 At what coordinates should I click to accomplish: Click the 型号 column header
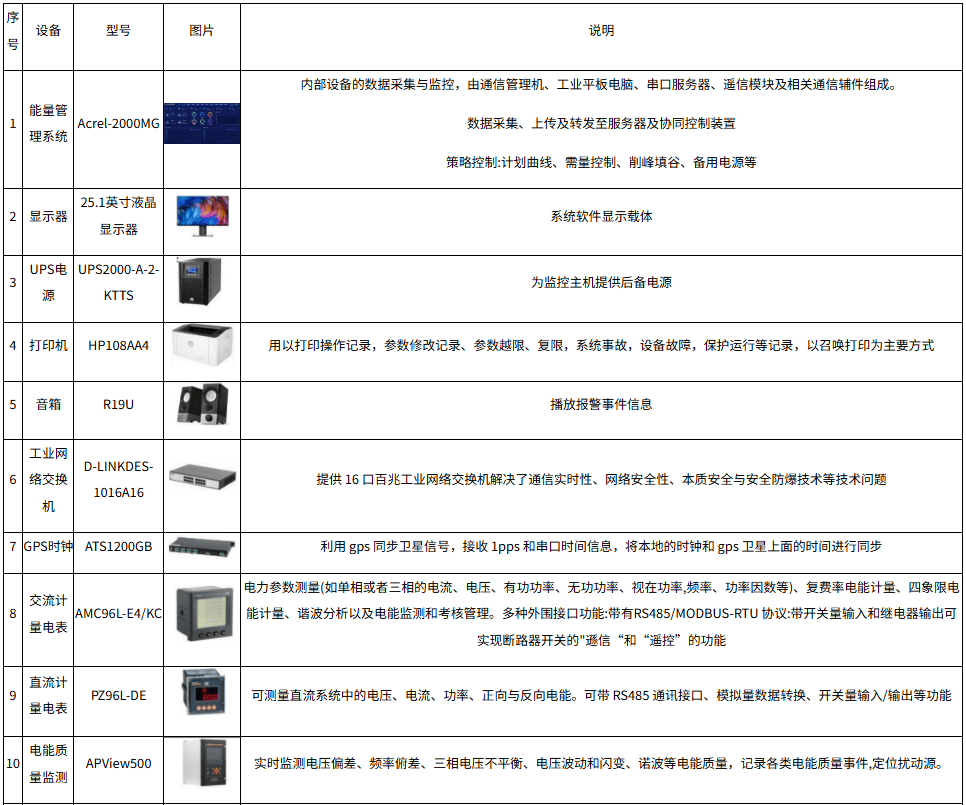pos(118,31)
